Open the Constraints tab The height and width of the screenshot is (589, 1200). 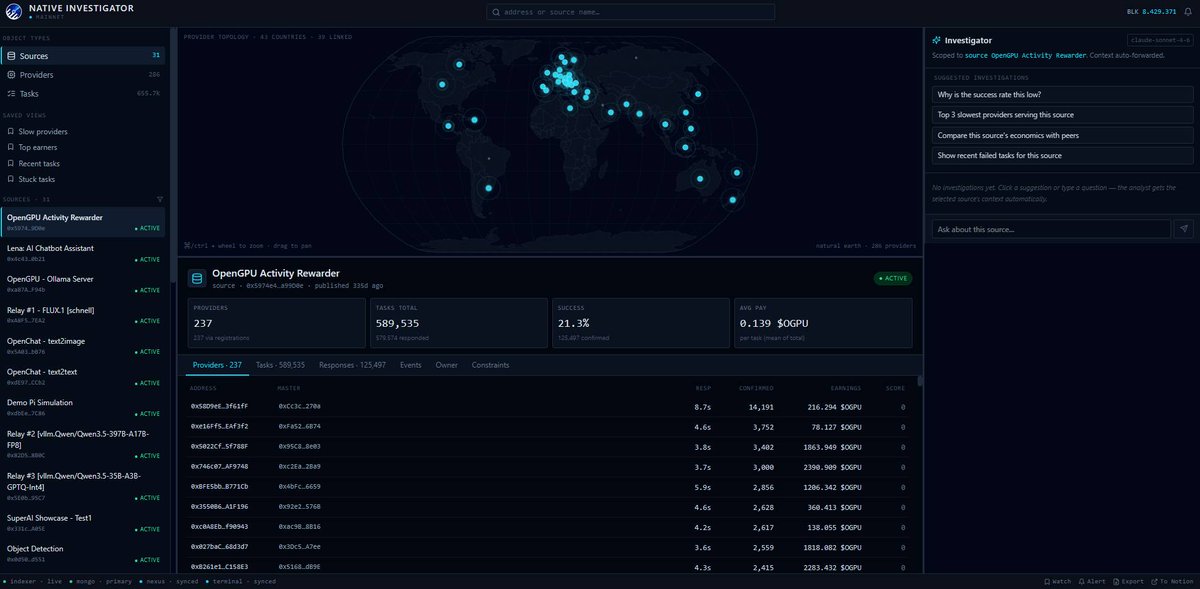(490, 365)
